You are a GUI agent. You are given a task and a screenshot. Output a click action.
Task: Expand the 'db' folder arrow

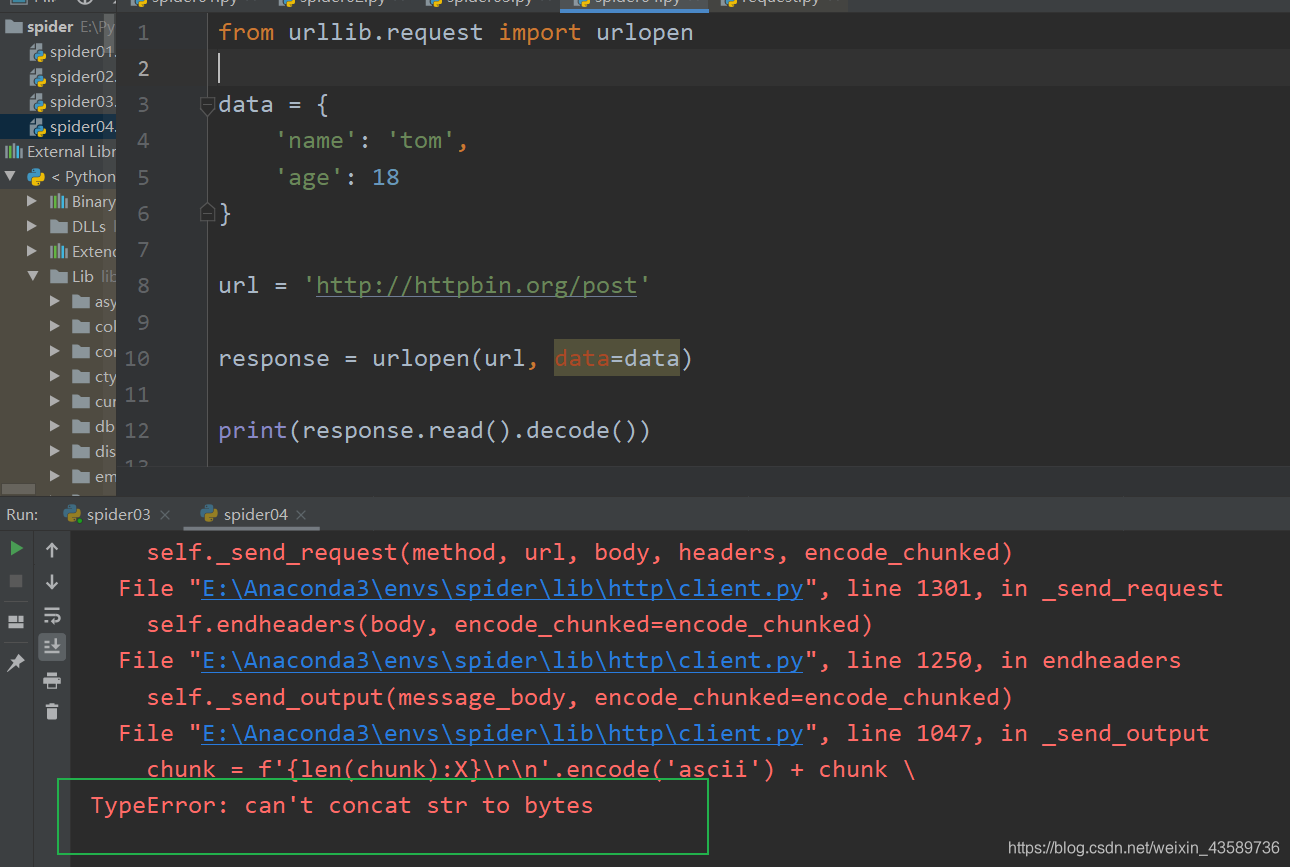coord(56,427)
